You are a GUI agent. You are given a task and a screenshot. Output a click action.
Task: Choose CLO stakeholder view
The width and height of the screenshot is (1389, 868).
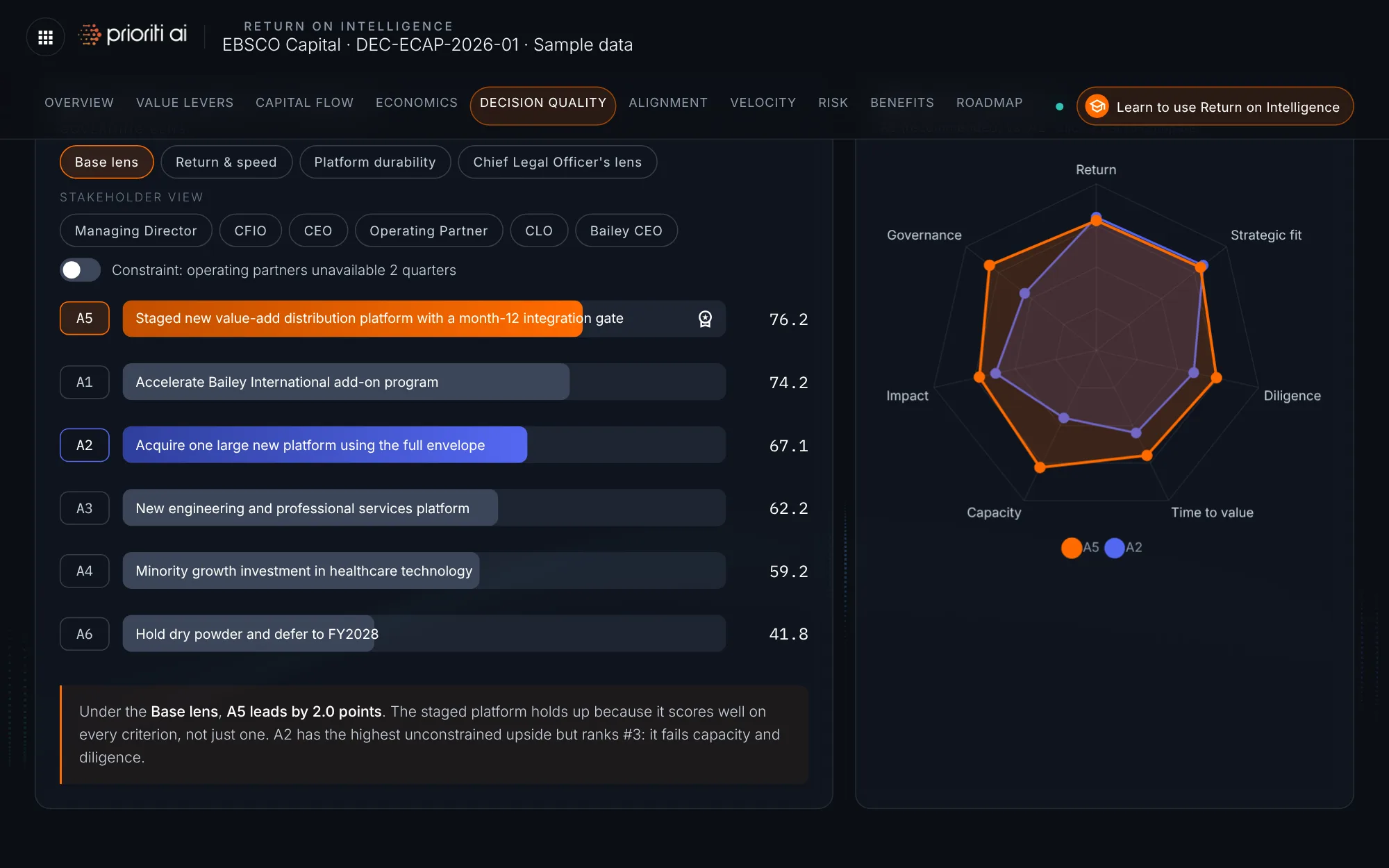coord(539,231)
